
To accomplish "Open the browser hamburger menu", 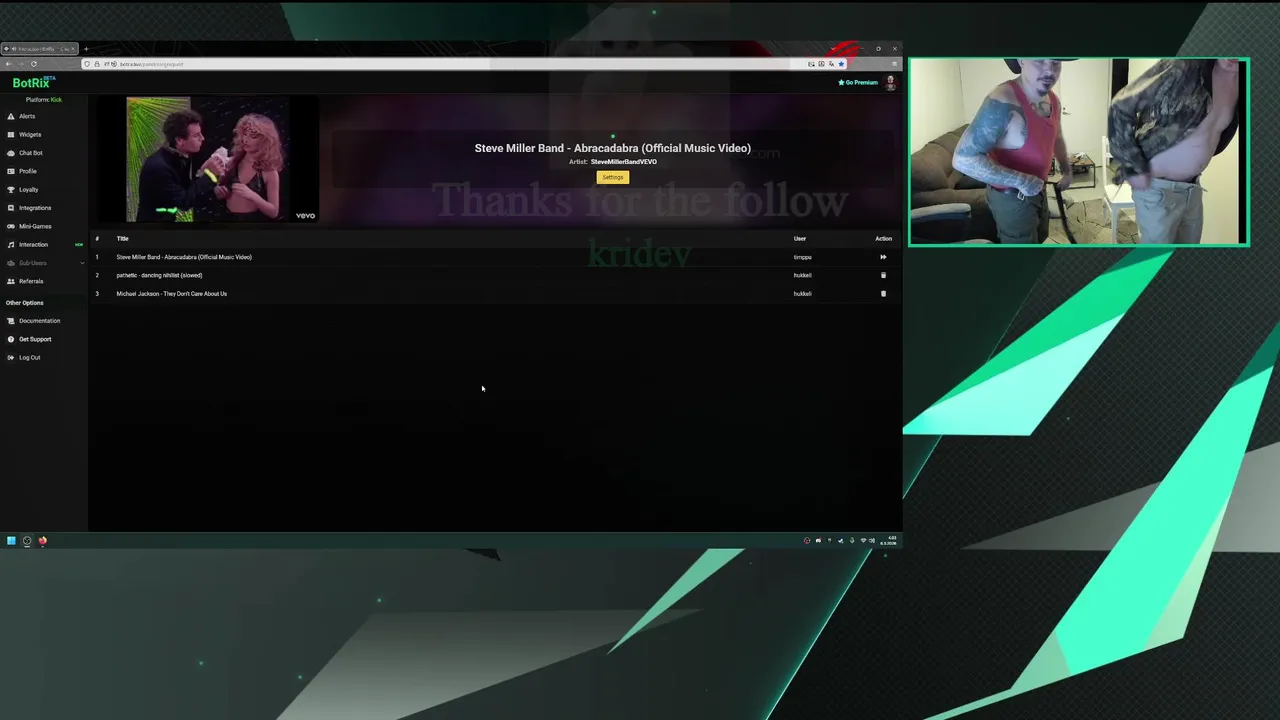I will 894,64.
